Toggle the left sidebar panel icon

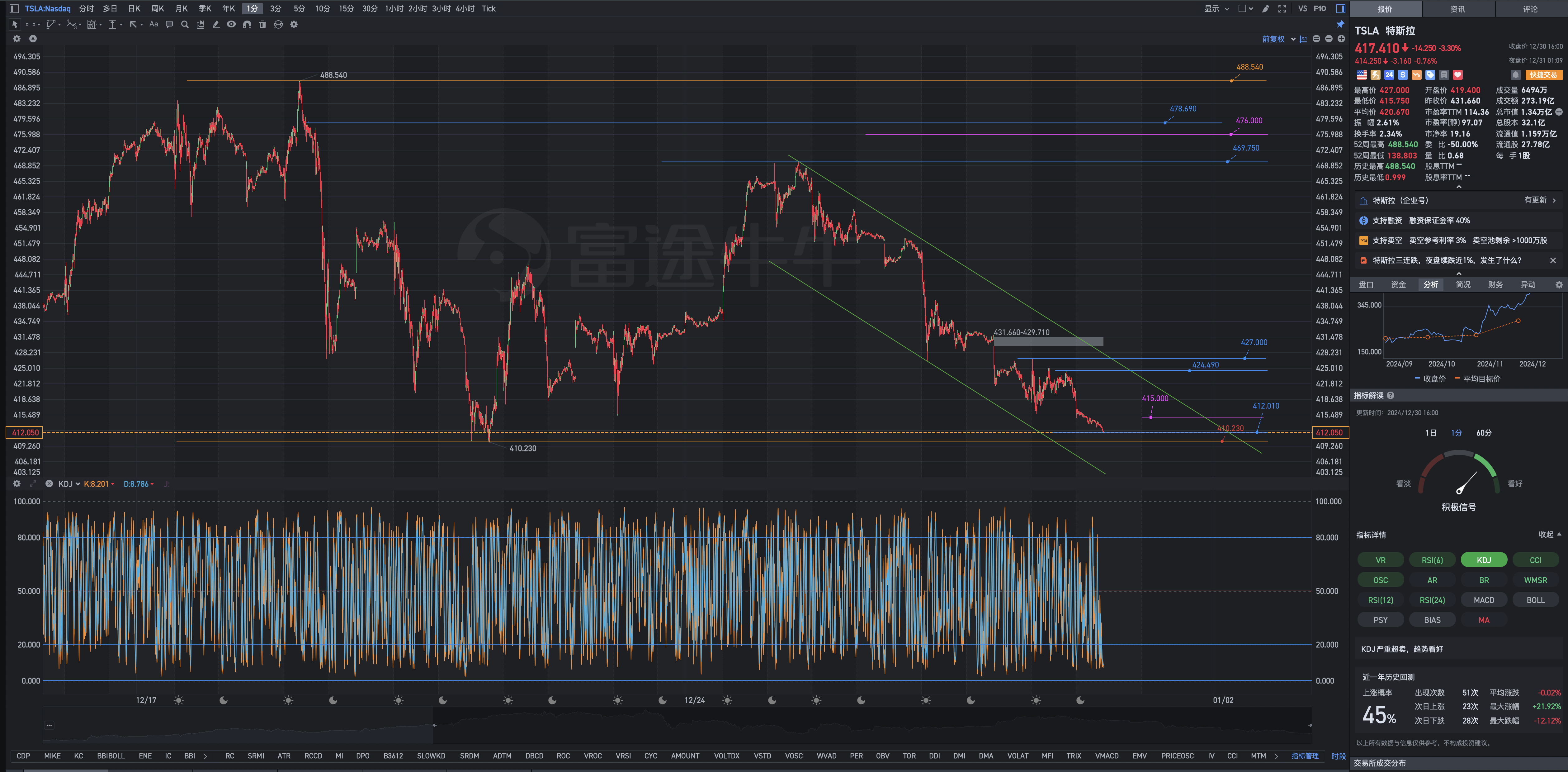[x=14, y=8]
